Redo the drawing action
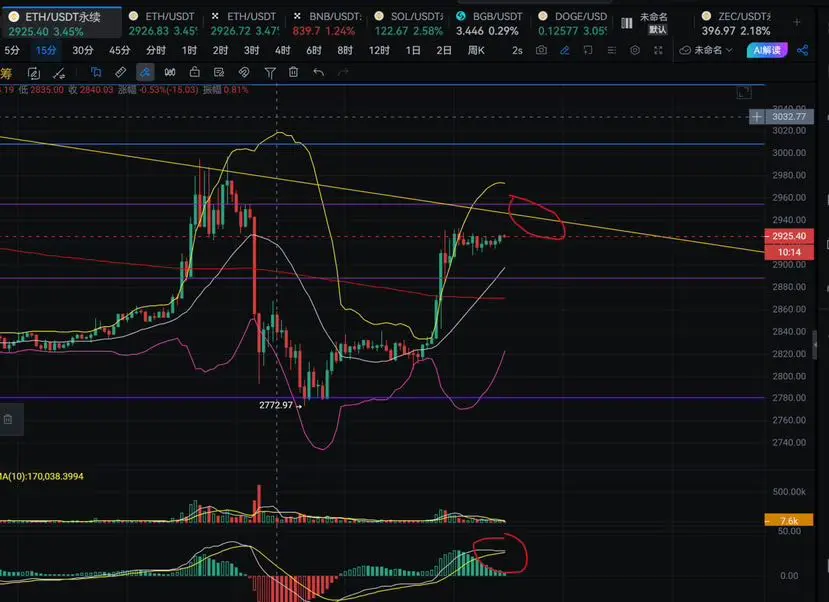The image size is (829, 602). tap(343, 72)
